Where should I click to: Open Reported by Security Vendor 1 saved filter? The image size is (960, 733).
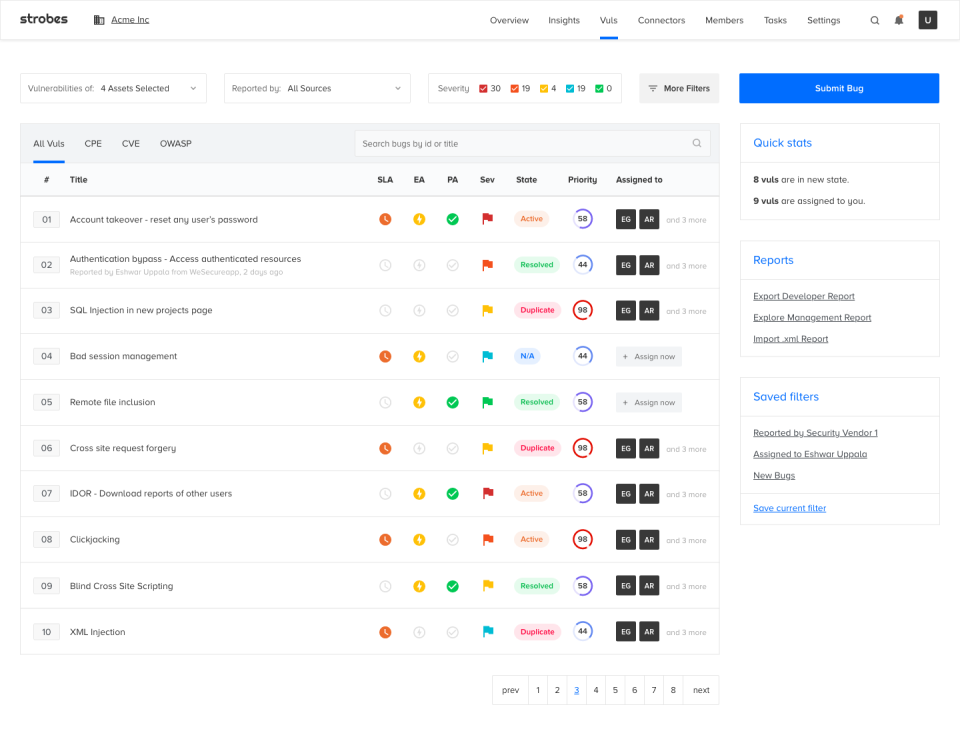coord(815,432)
